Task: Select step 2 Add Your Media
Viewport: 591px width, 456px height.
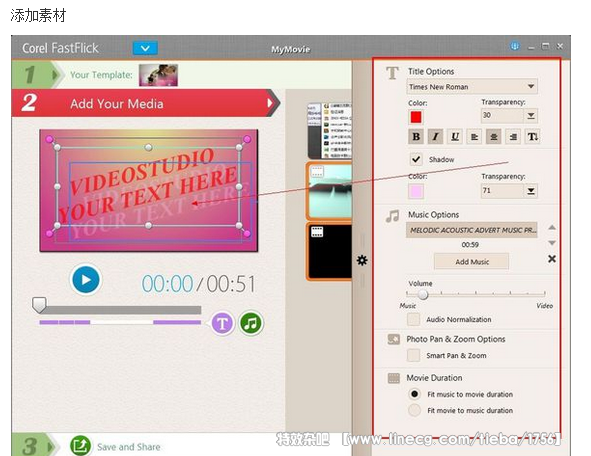Action: pos(145,103)
